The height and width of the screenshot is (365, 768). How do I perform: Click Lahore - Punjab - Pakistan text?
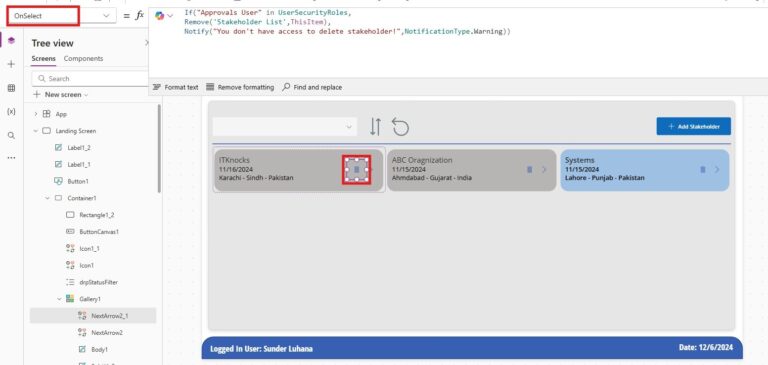point(605,178)
